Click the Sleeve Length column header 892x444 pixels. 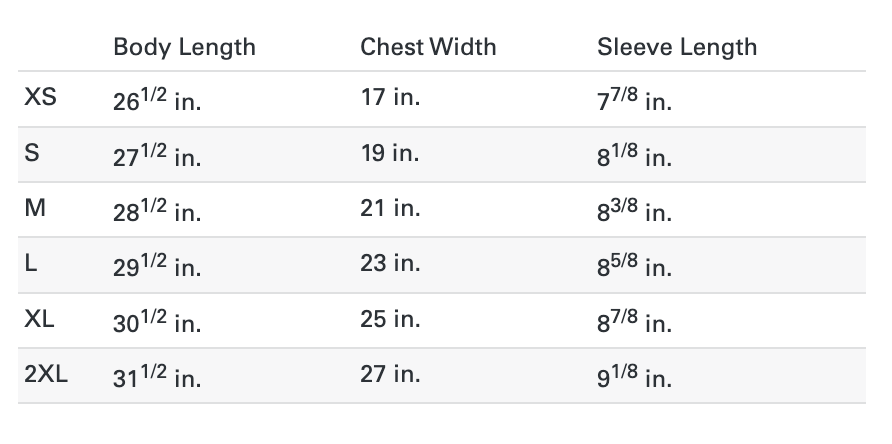point(677,48)
